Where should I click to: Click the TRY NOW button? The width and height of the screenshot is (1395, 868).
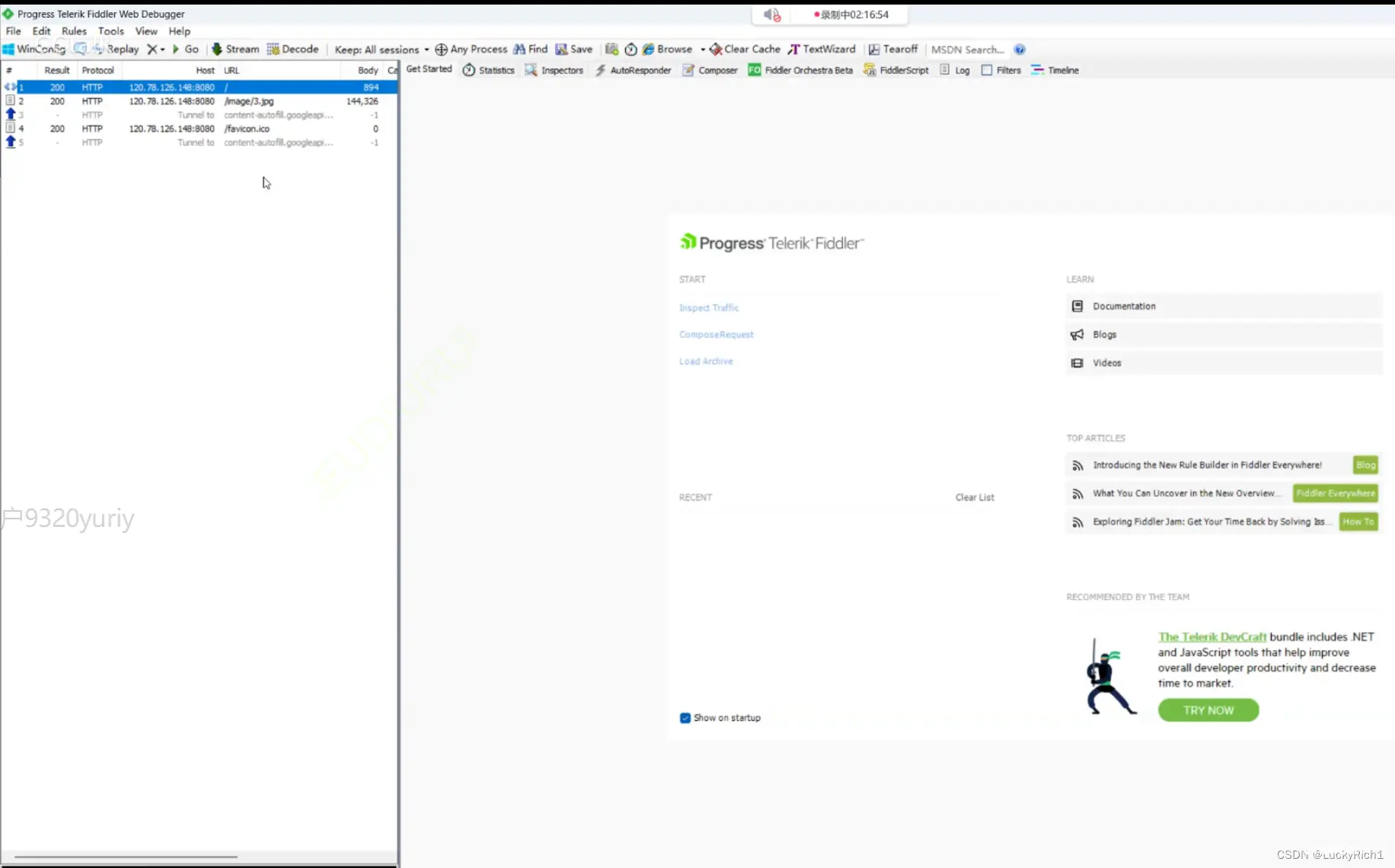pyautogui.click(x=1208, y=710)
